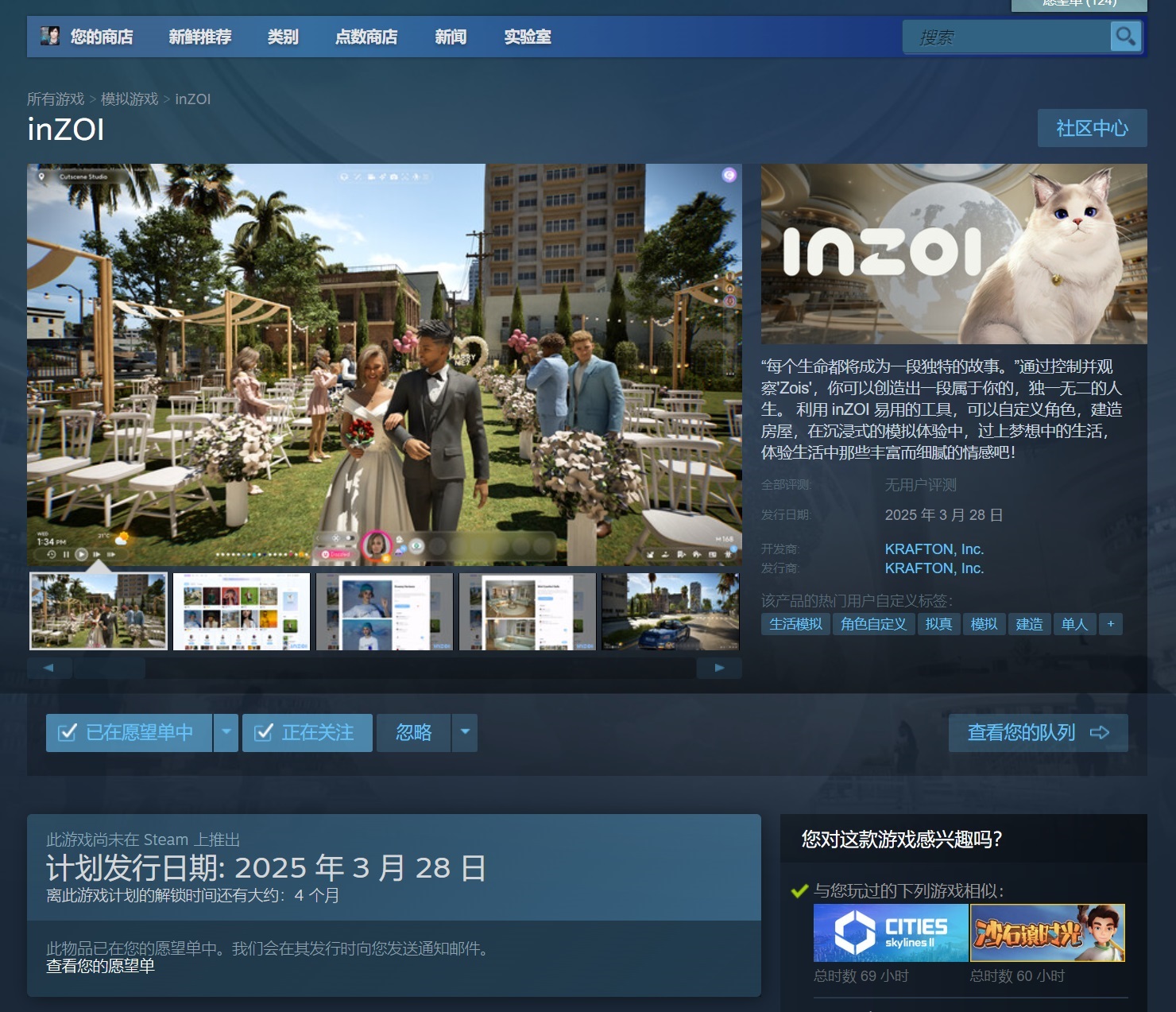Select the room interior thumbnail
This screenshot has height=1012, width=1176.
click(528, 611)
